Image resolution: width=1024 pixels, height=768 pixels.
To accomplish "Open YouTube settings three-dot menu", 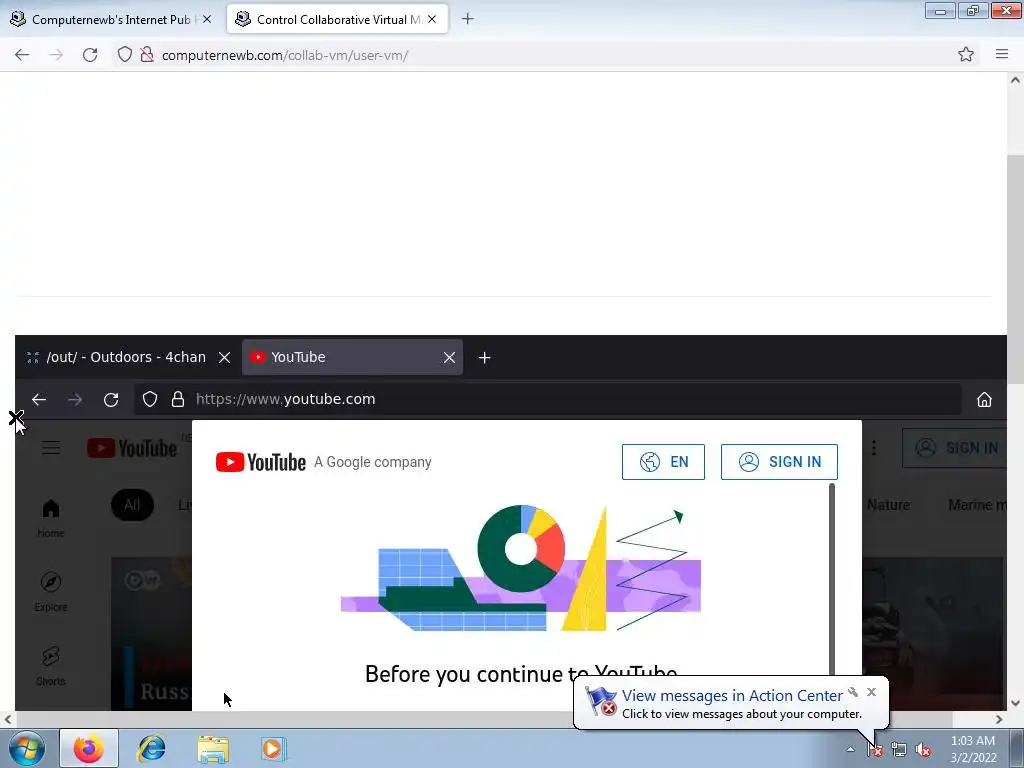I will tap(874, 448).
